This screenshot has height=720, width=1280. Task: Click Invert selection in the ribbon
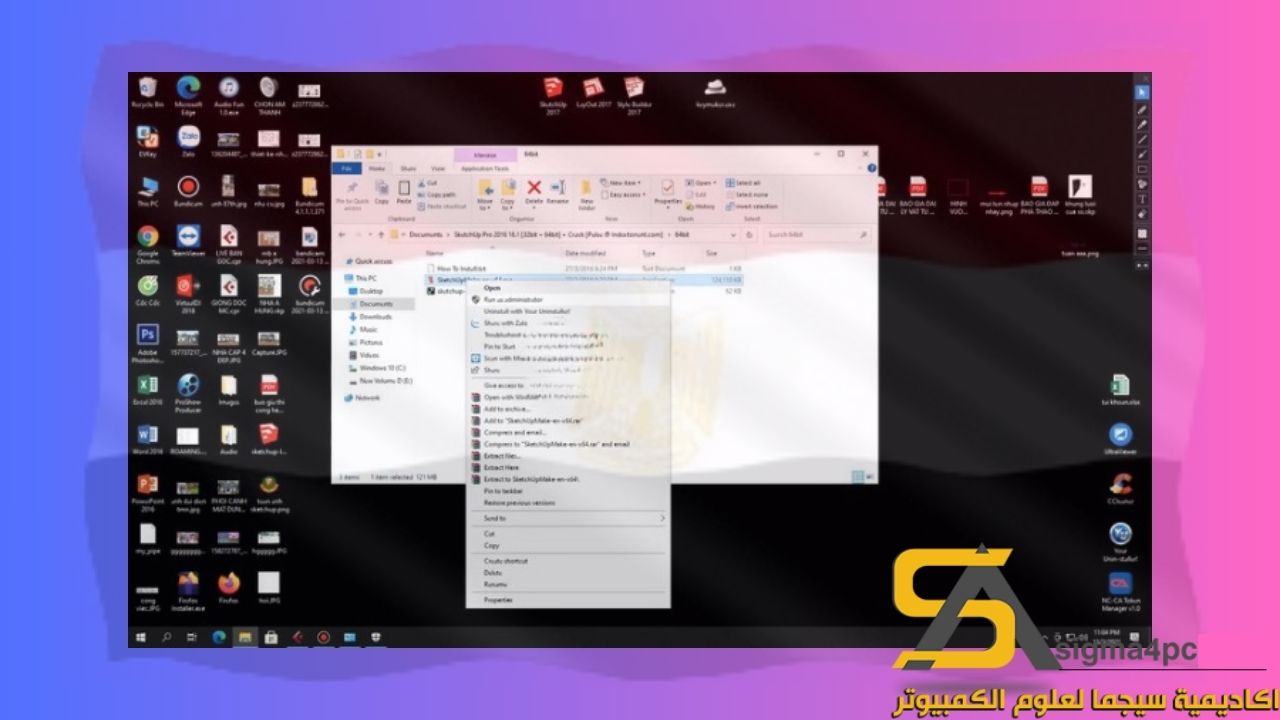[x=751, y=206]
